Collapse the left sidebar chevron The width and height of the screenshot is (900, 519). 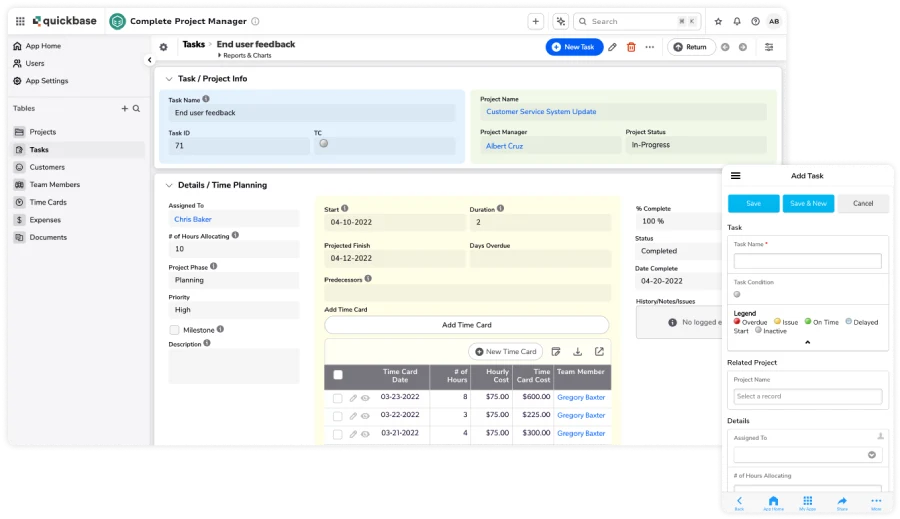point(149,60)
